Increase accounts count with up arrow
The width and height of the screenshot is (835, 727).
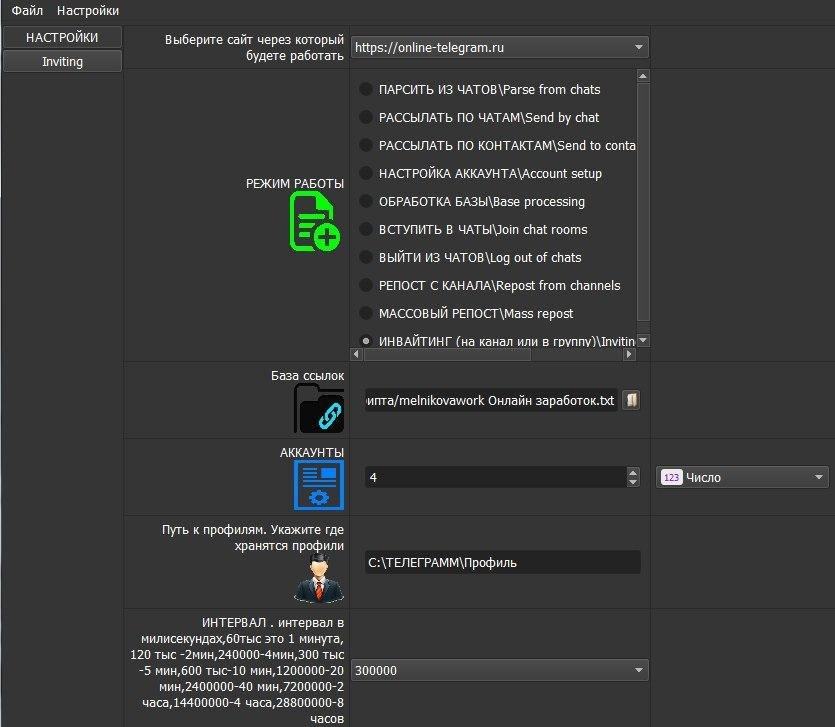click(x=633, y=472)
